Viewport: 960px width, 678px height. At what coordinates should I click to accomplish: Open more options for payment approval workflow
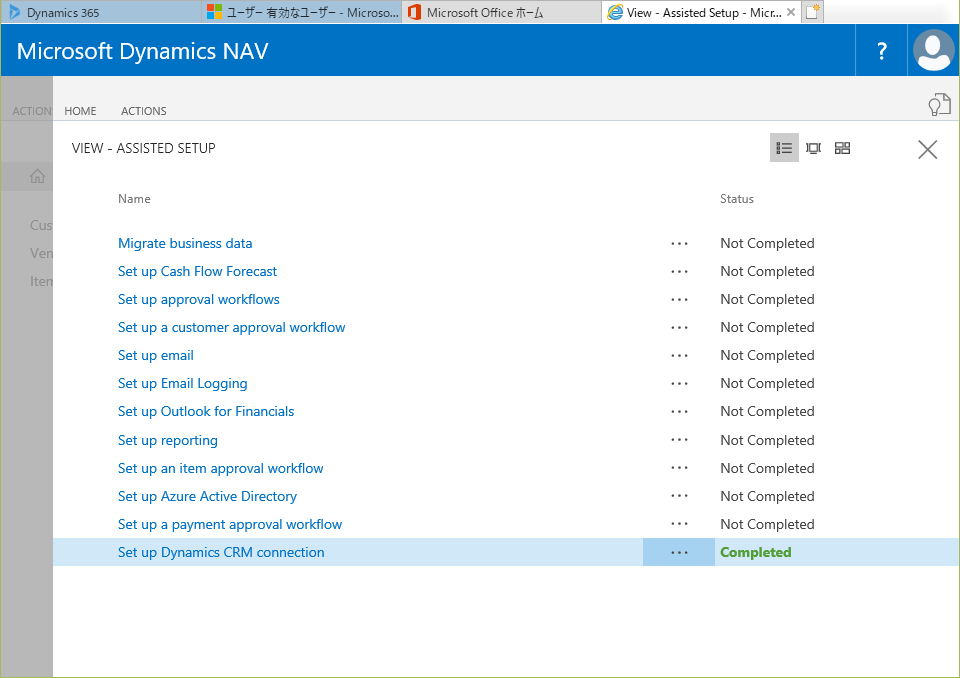point(679,524)
